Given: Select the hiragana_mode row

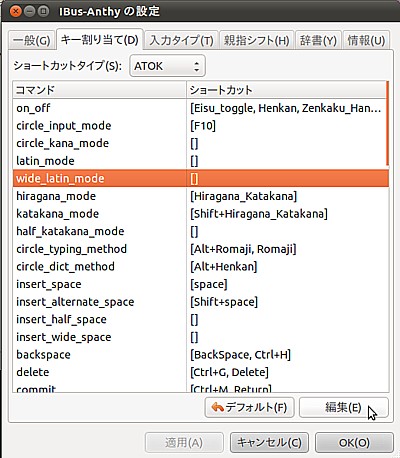Looking at the screenshot, I should 201,196.
